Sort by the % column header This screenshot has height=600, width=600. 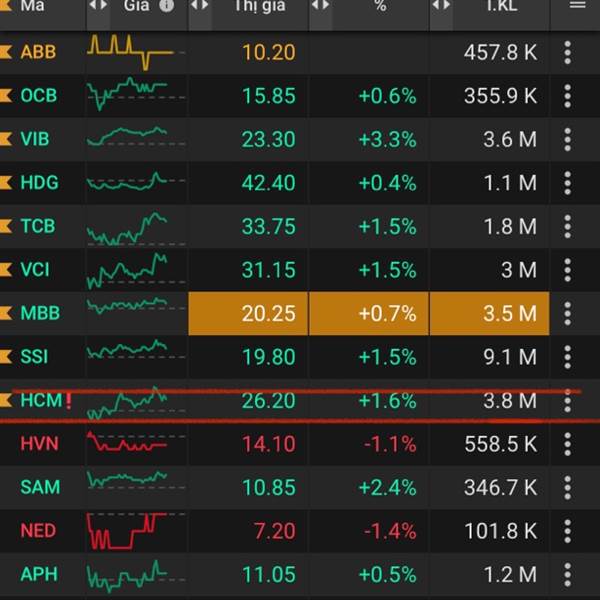380,6
